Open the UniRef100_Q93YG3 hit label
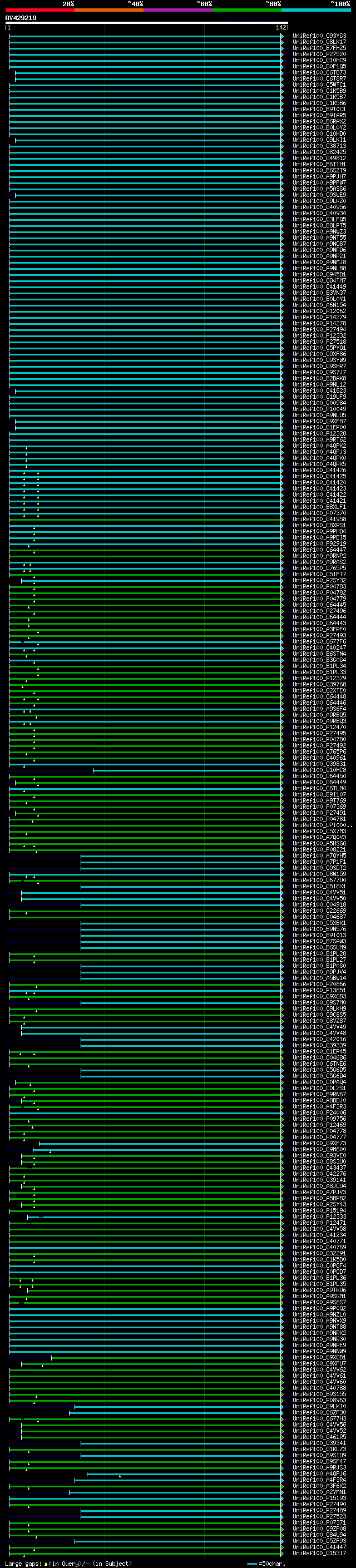The height and width of the screenshot is (1568, 356). point(319,36)
